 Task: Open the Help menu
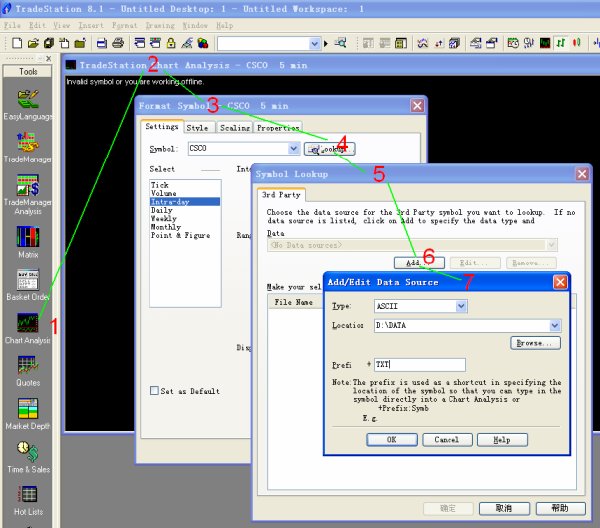[x=225, y=26]
